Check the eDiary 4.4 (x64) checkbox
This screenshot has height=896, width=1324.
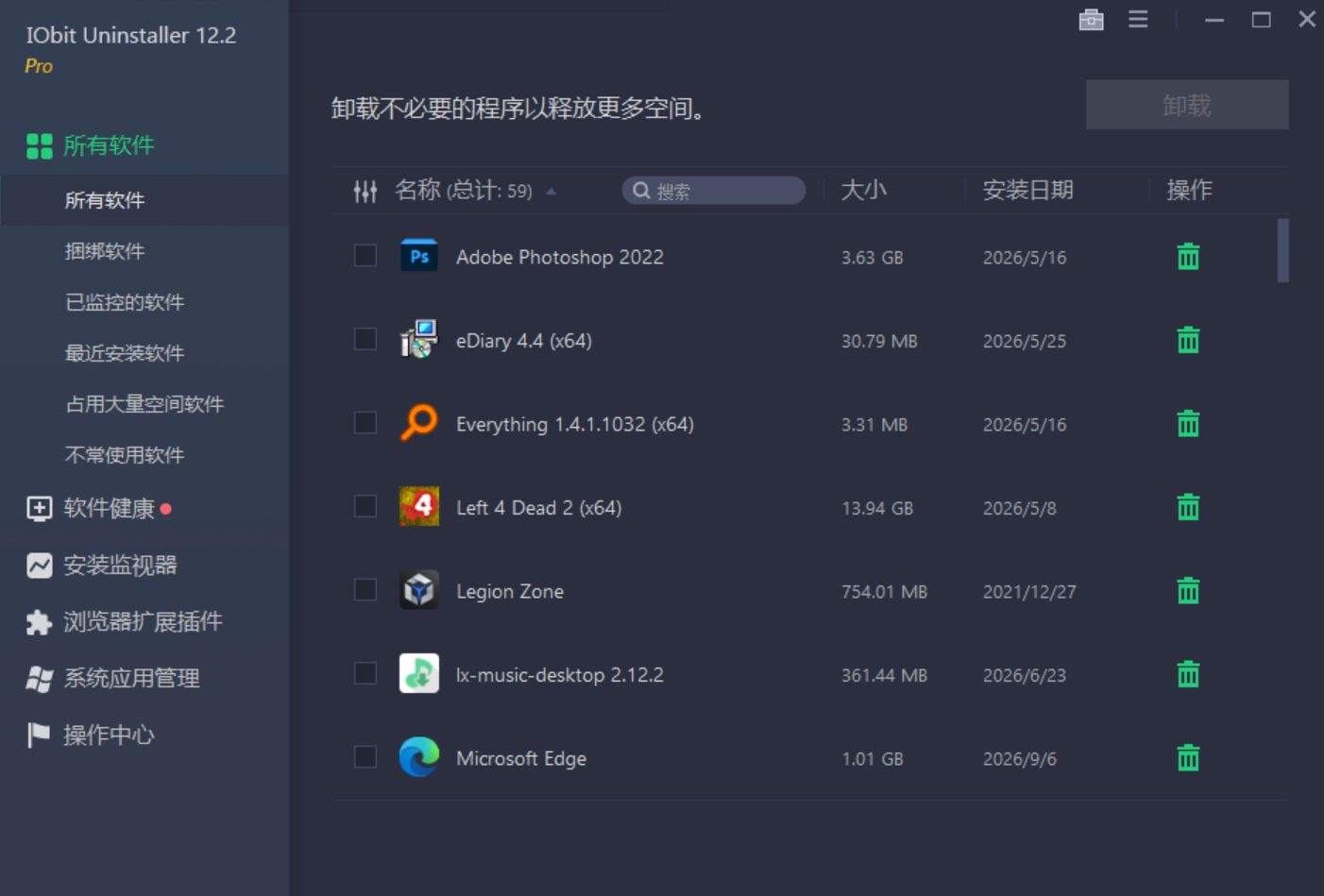[x=365, y=339]
